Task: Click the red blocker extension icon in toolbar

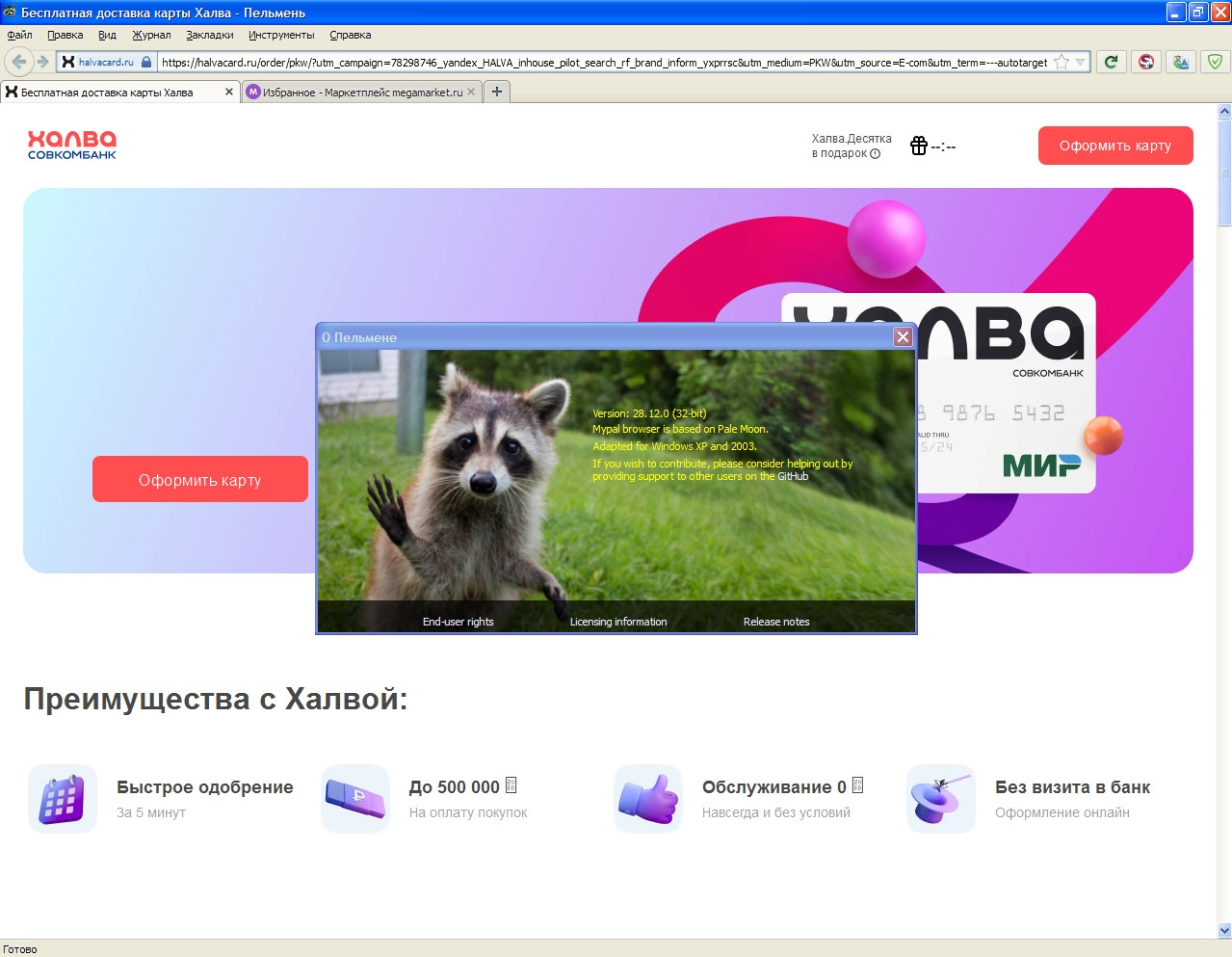Action: [1146, 62]
